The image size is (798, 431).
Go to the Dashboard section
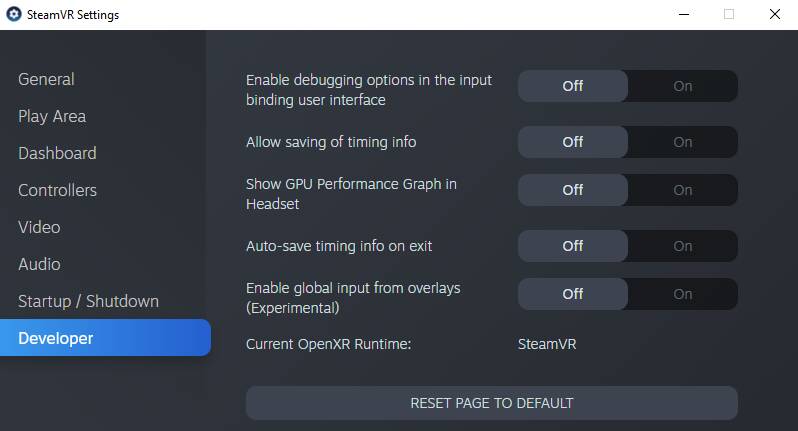[57, 153]
